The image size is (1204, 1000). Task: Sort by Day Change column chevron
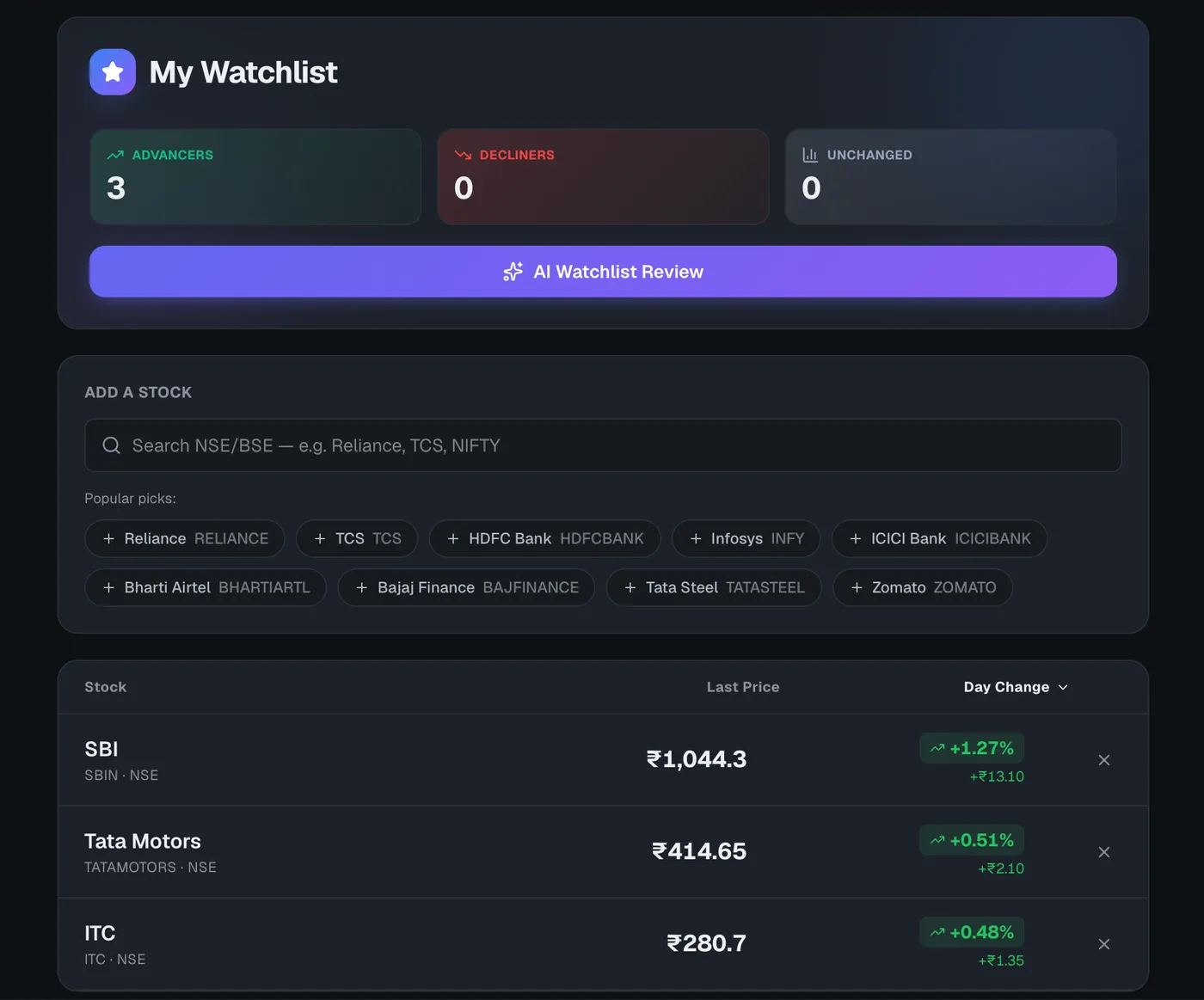coord(1063,688)
